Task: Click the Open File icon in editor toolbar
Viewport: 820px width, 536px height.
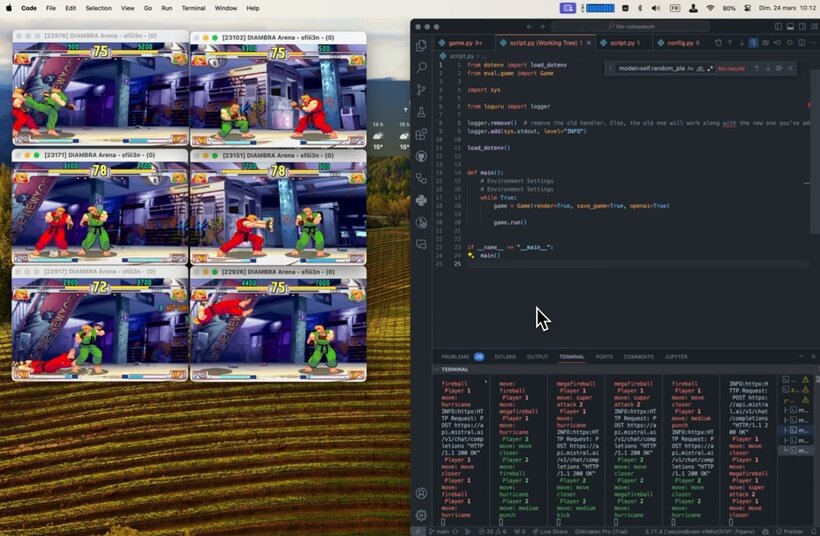Action: (718, 42)
